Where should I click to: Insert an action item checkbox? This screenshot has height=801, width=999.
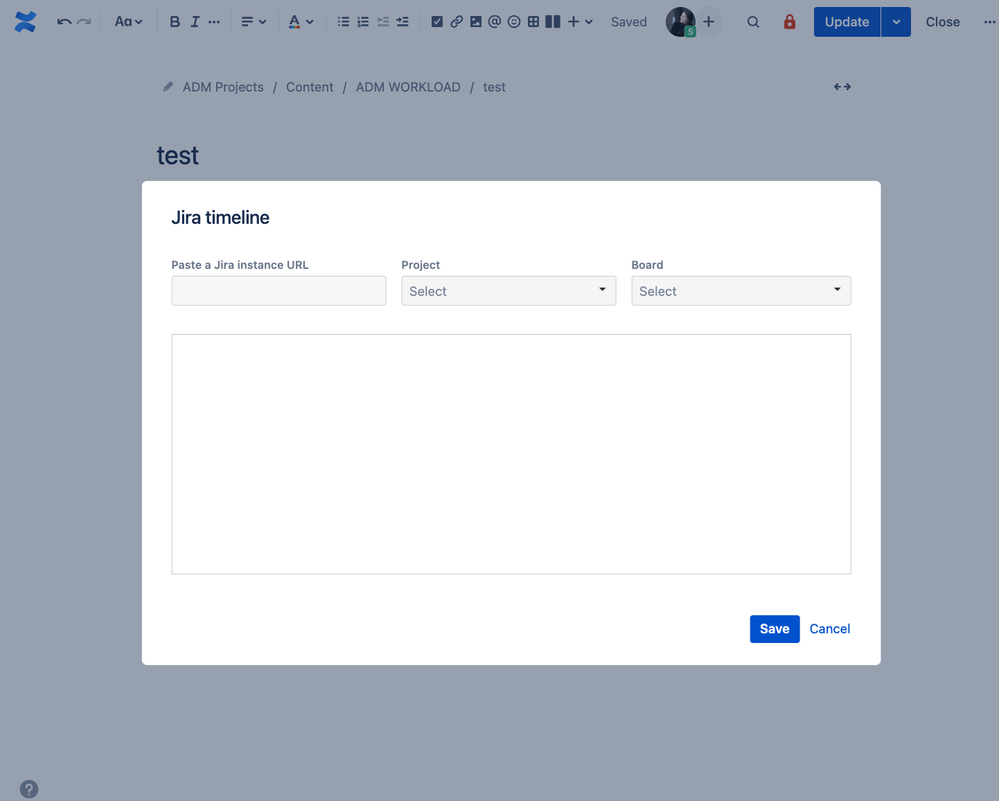pyautogui.click(x=437, y=22)
